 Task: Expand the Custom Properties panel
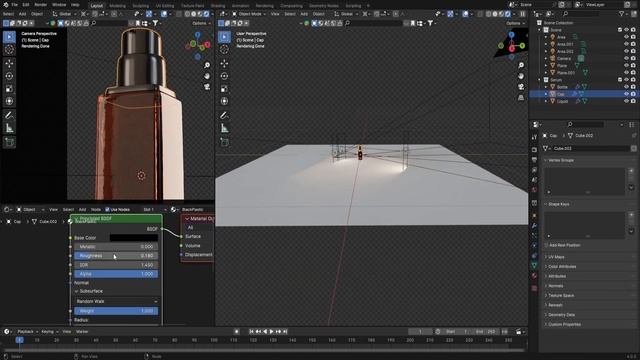564,324
